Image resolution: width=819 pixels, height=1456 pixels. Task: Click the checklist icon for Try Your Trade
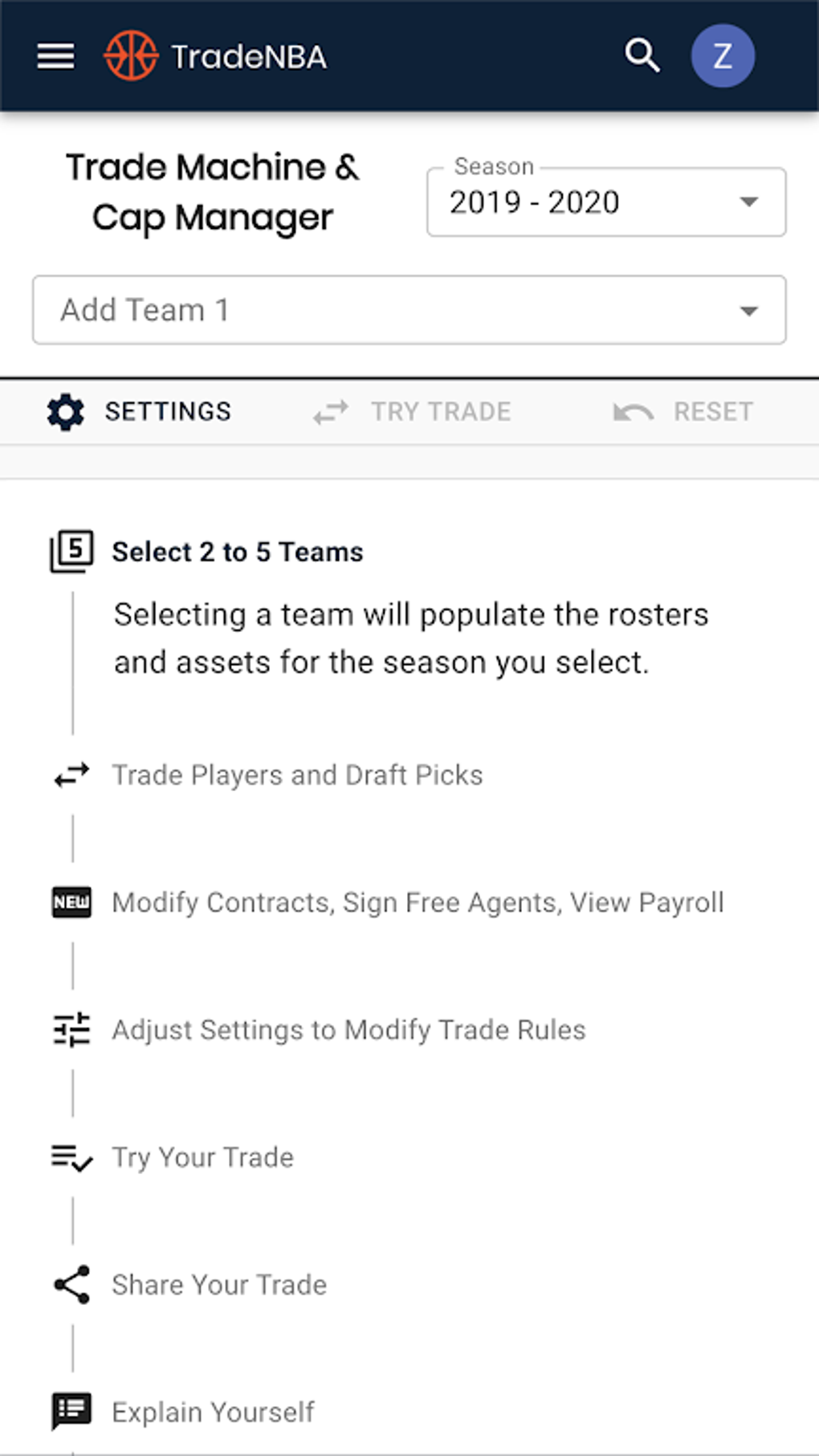pyautogui.click(x=71, y=1157)
